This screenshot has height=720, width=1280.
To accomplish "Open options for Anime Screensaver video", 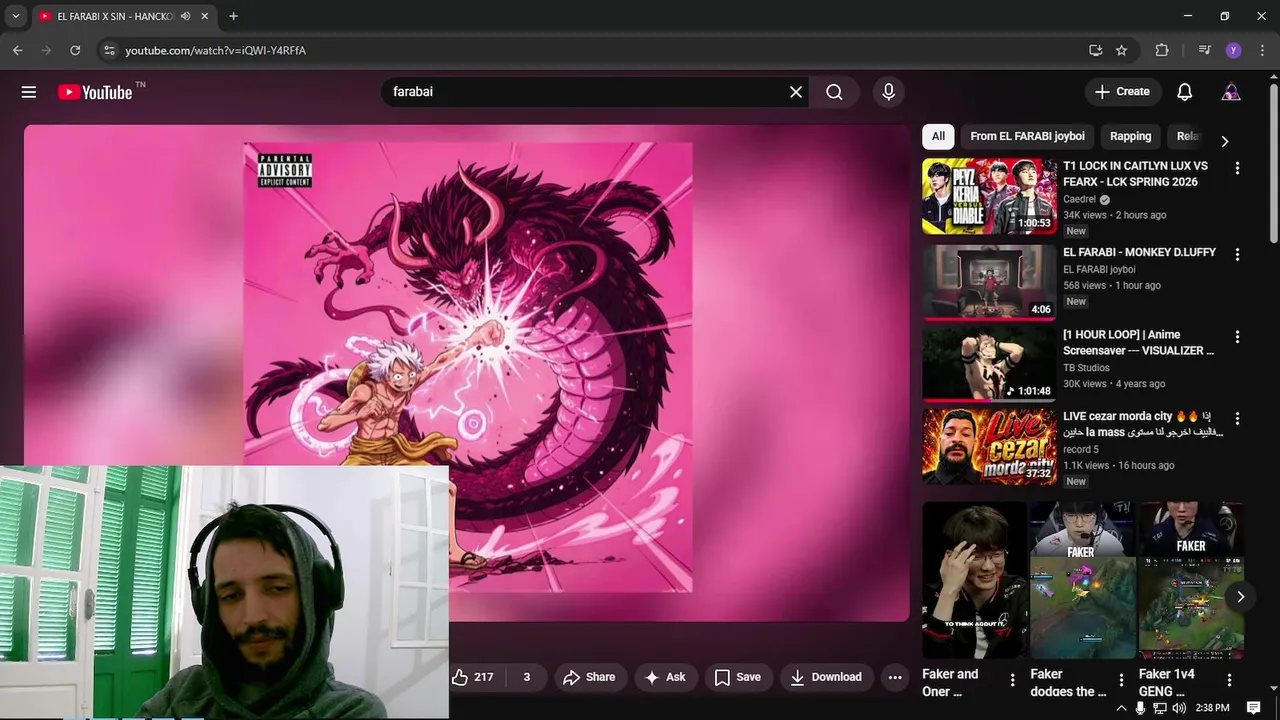I will click(1237, 337).
